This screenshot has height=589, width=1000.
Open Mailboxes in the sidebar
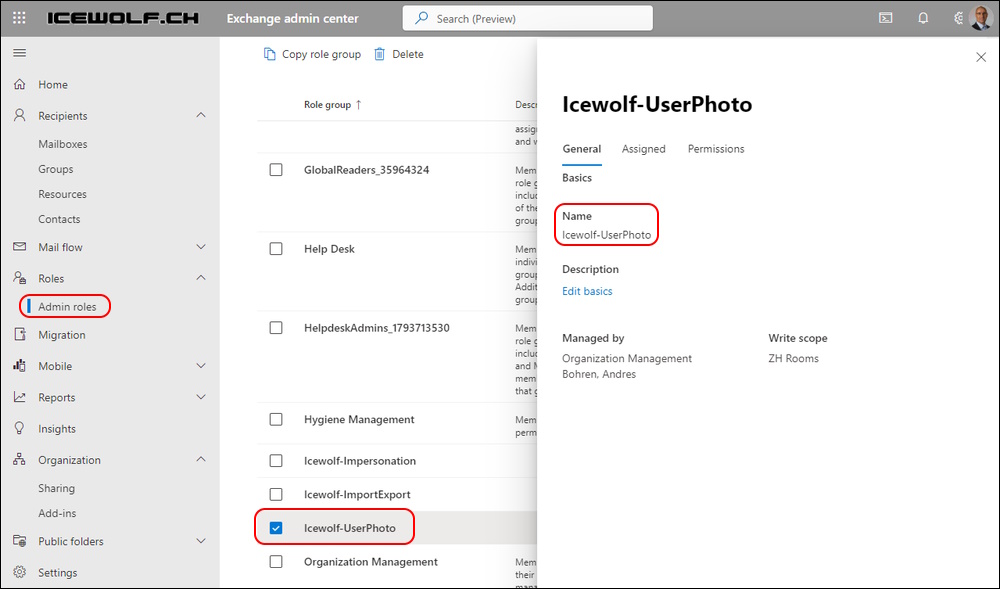(62, 144)
